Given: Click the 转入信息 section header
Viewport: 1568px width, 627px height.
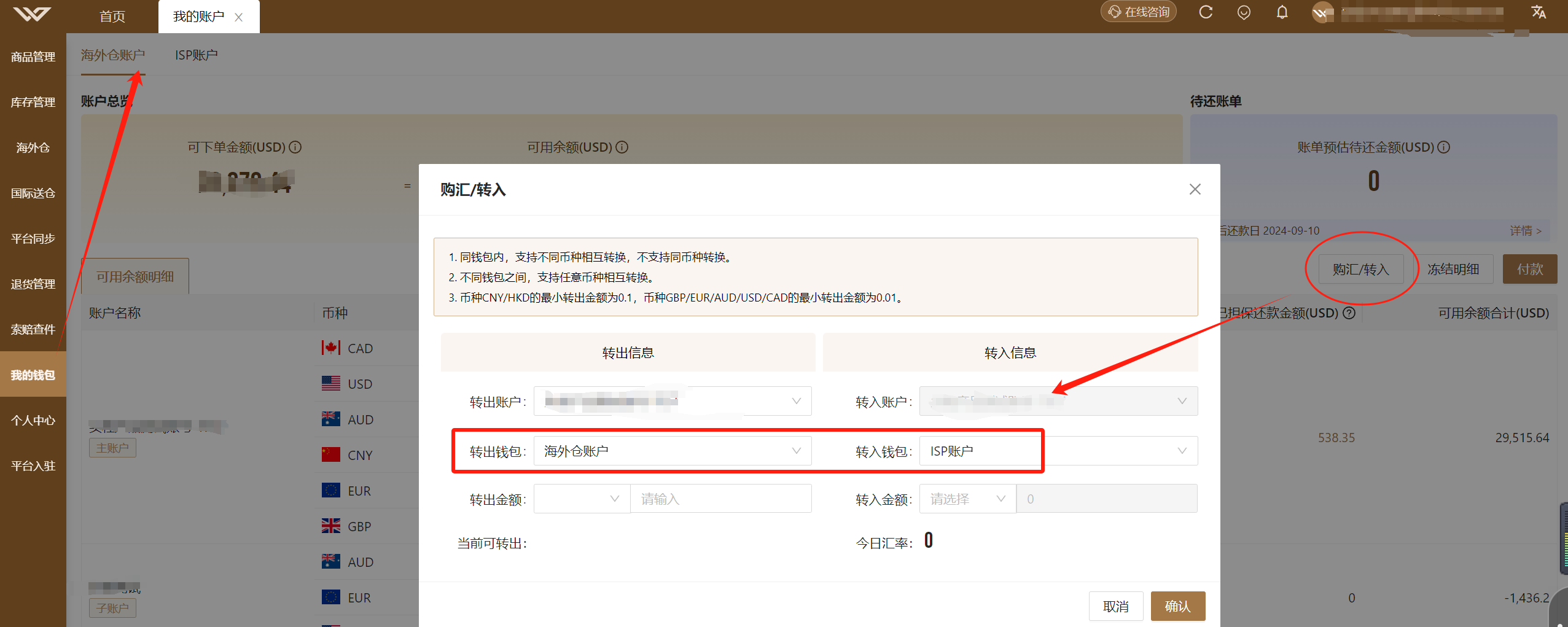Looking at the screenshot, I should click(1010, 352).
